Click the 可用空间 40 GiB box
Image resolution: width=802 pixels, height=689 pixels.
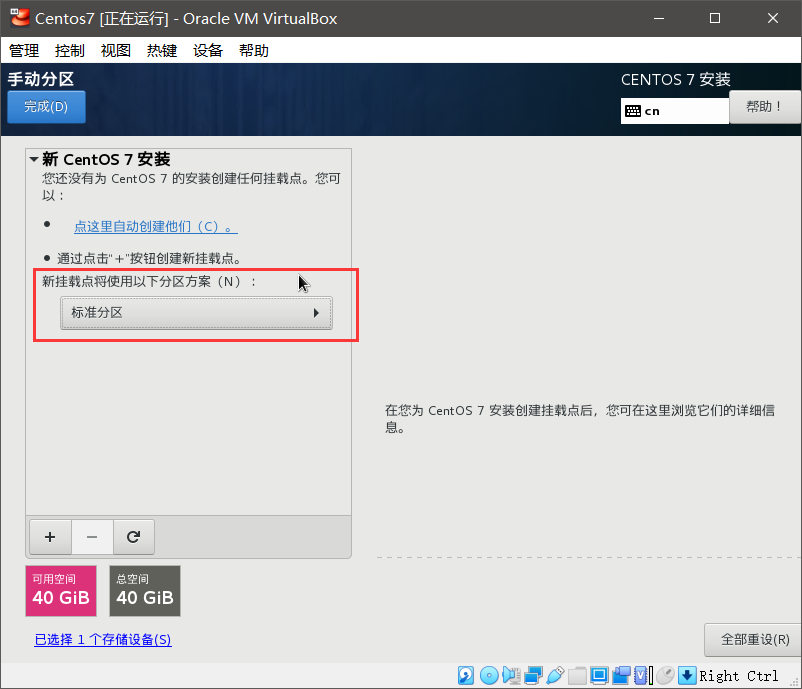click(61, 591)
